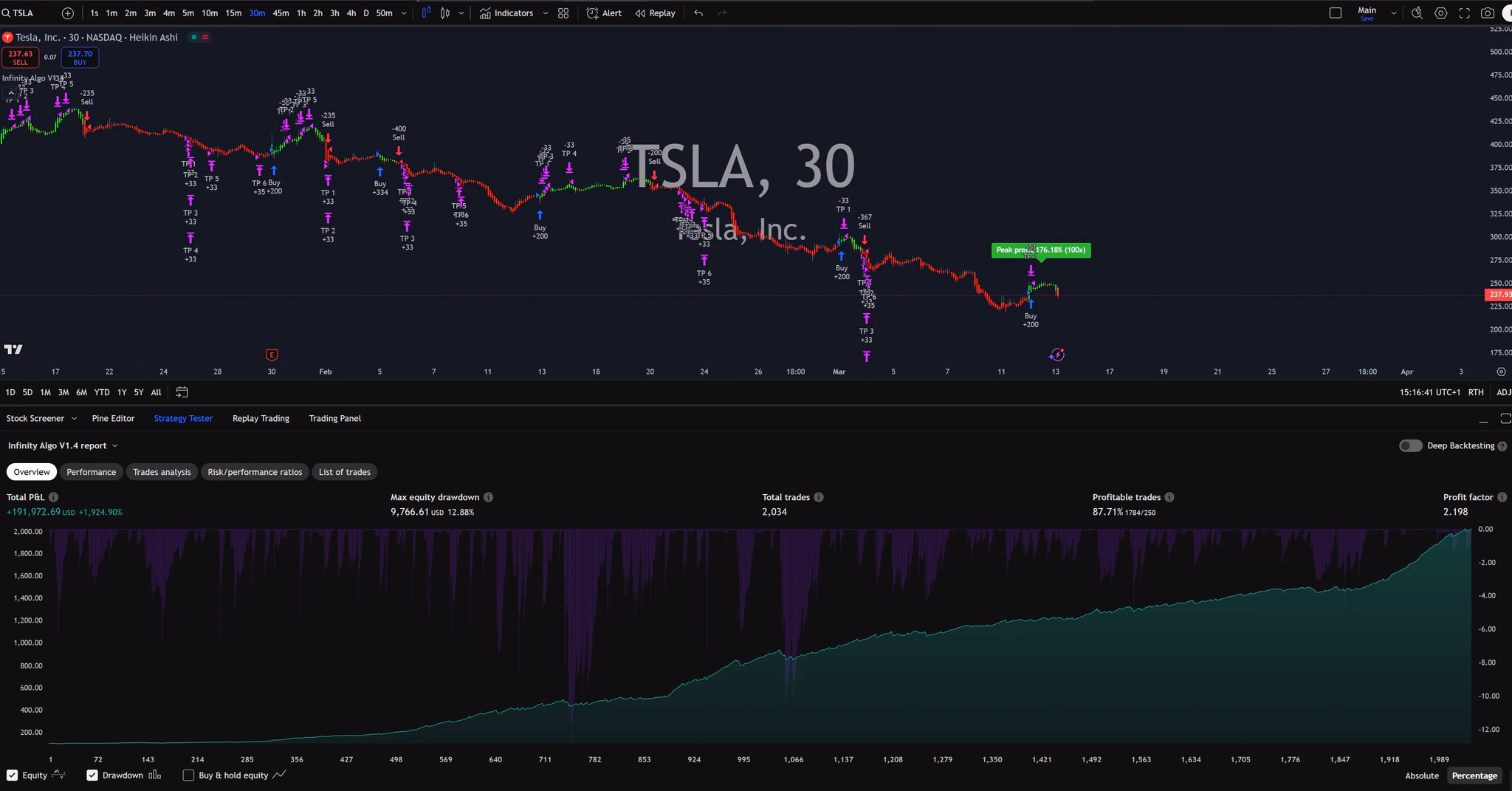This screenshot has height=791, width=1512.
Task: Uncheck the Equity checkbox
Action: 13,775
